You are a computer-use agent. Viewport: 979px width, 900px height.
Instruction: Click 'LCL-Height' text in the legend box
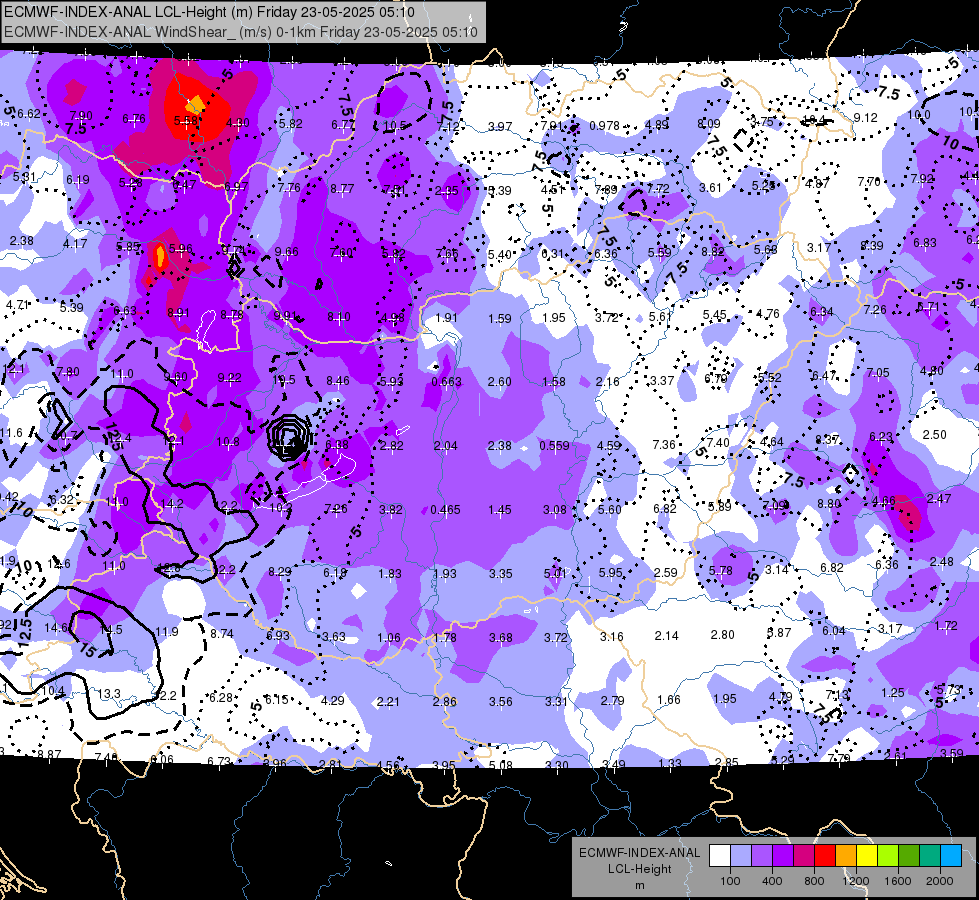pos(639,869)
